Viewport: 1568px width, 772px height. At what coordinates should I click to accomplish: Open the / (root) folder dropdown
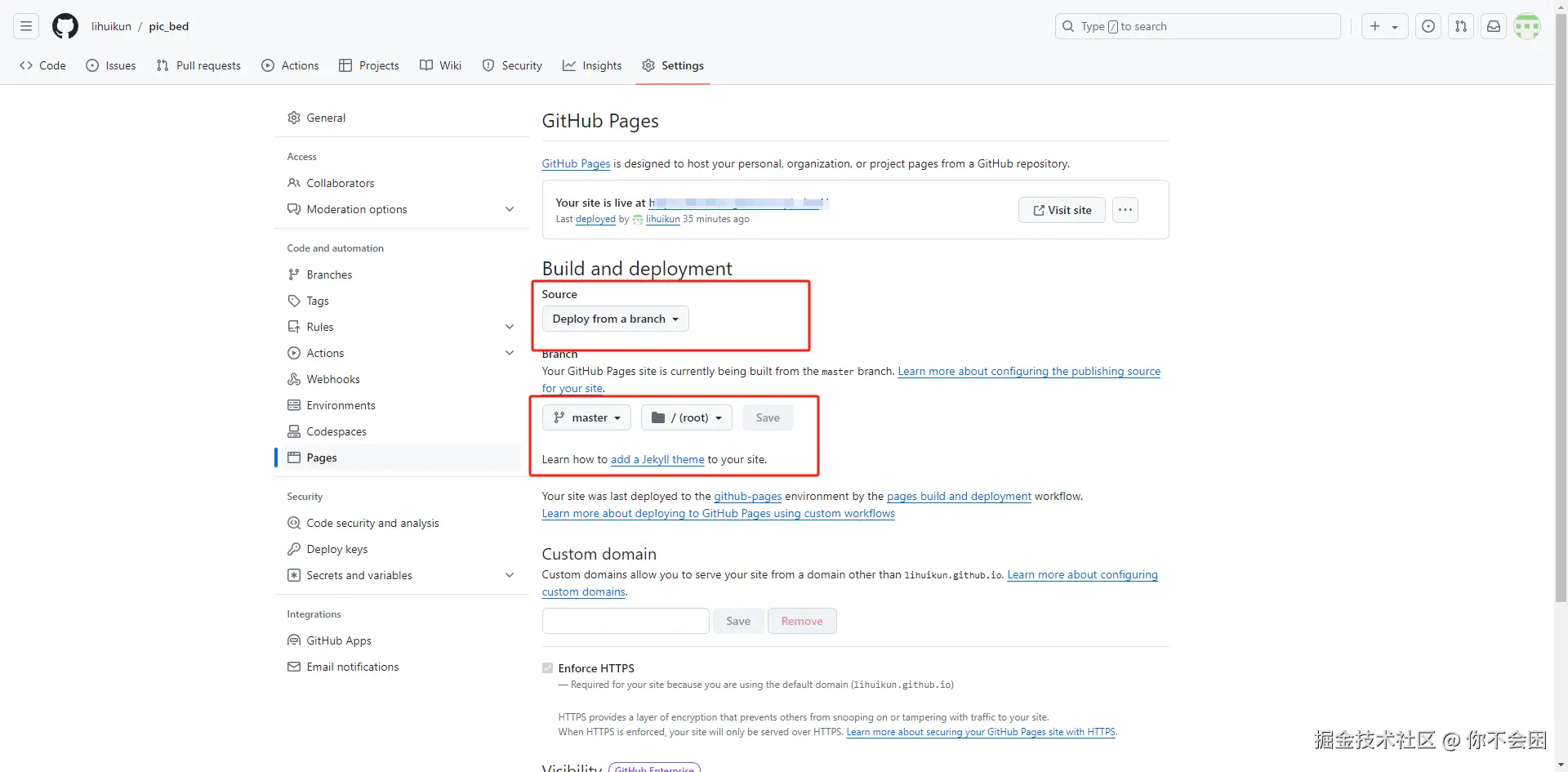[x=687, y=417]
